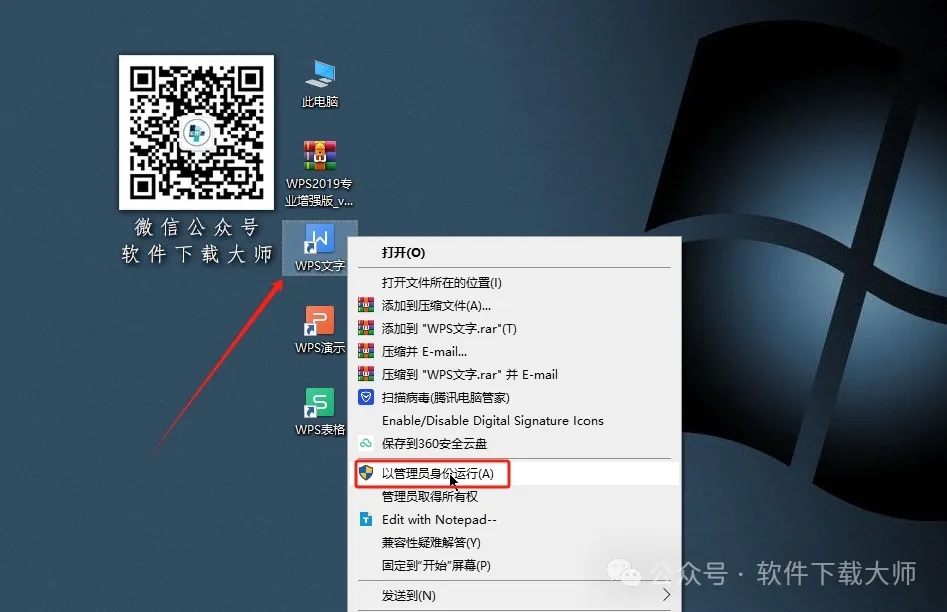Select 管理员取得所有权 menu entry

(x=430, y=497)
